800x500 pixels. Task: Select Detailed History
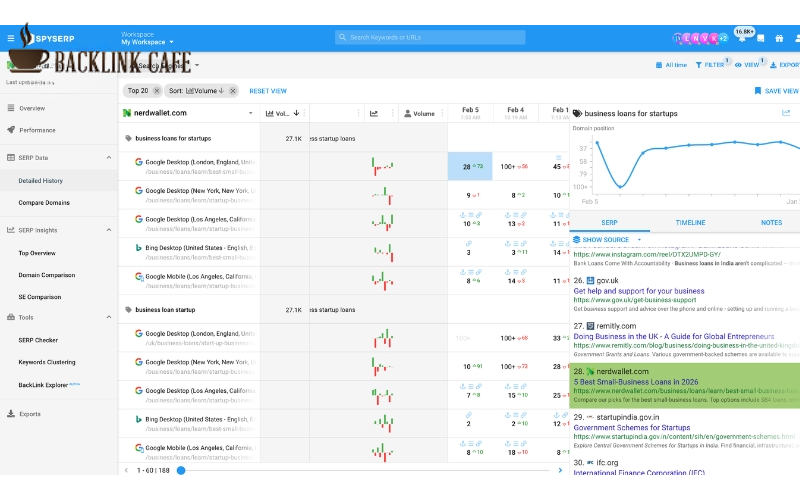coord(40,181)
